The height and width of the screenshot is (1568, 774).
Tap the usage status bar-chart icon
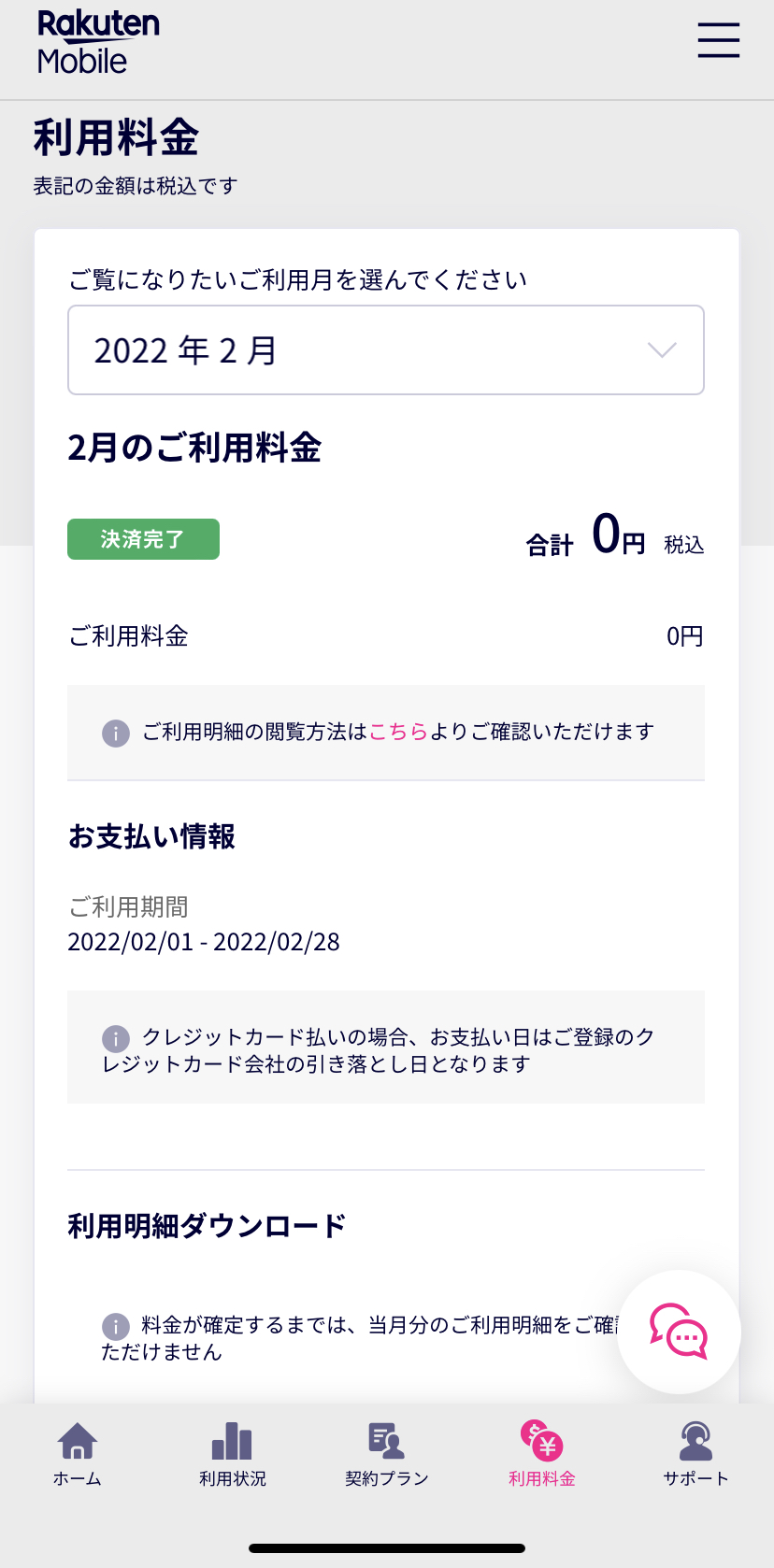(x=232, y=1441)
